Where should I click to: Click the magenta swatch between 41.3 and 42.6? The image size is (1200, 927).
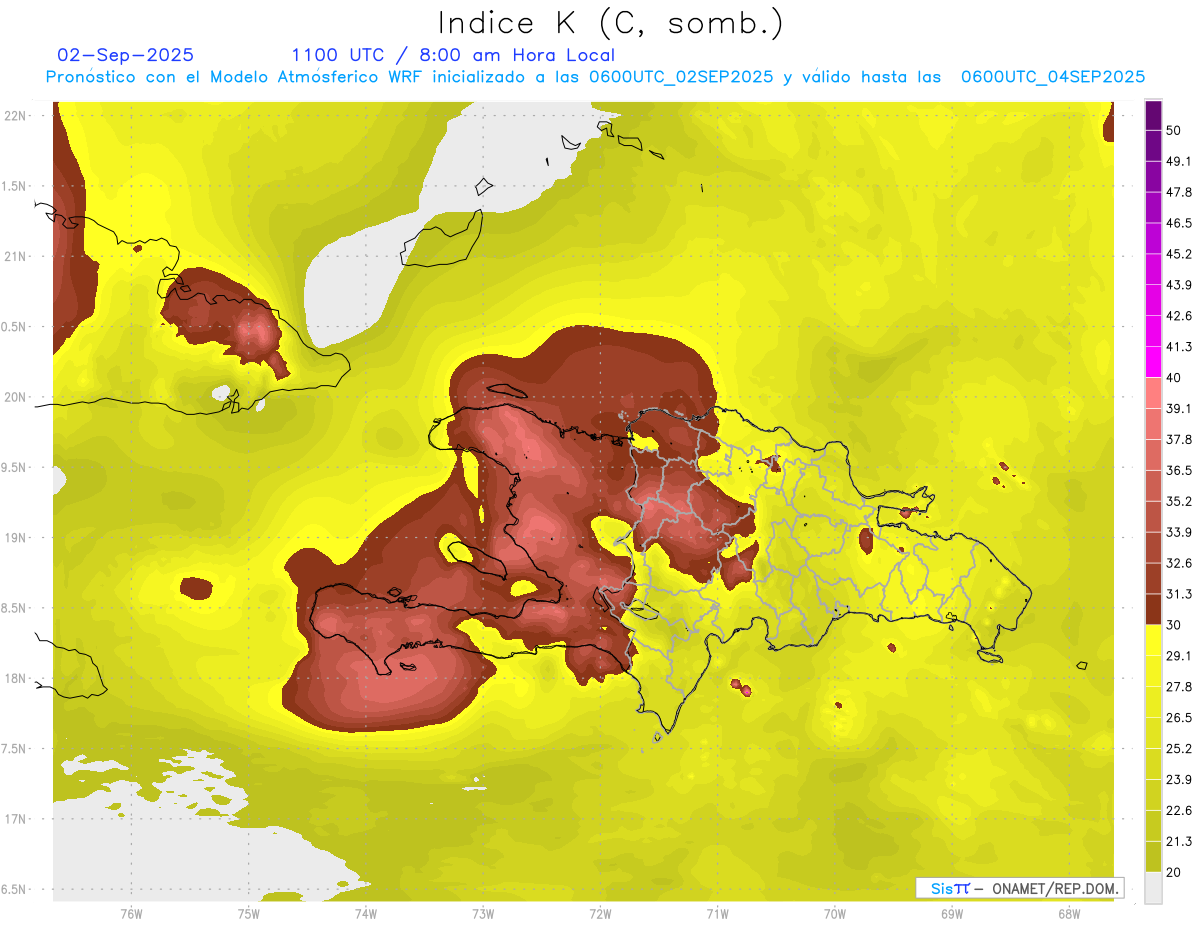[1153, 332]
